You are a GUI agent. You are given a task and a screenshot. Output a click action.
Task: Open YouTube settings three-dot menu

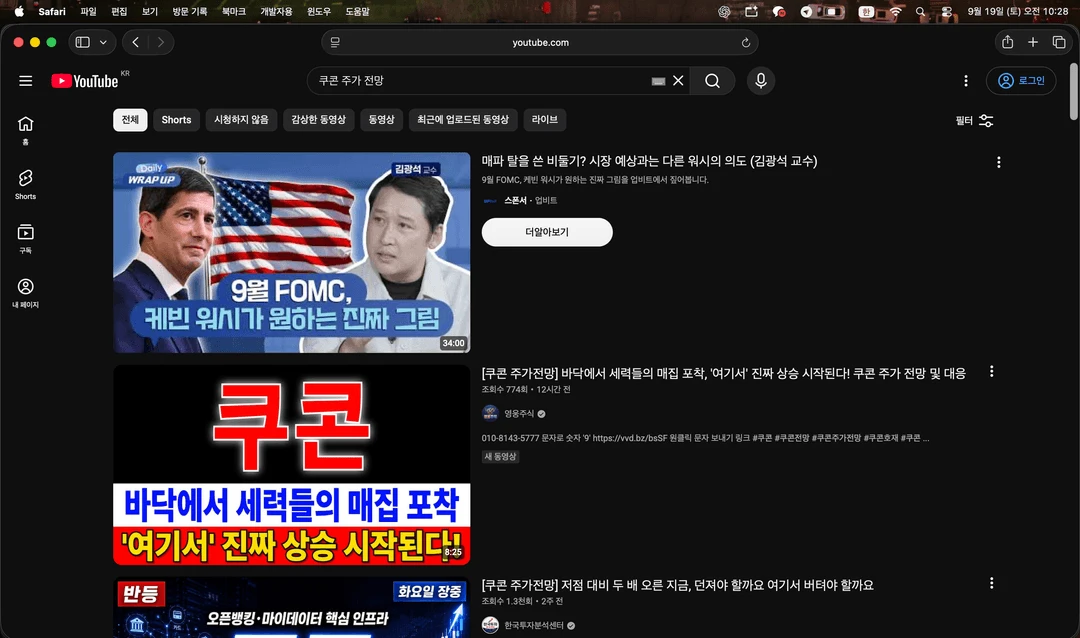click(966, 81)
